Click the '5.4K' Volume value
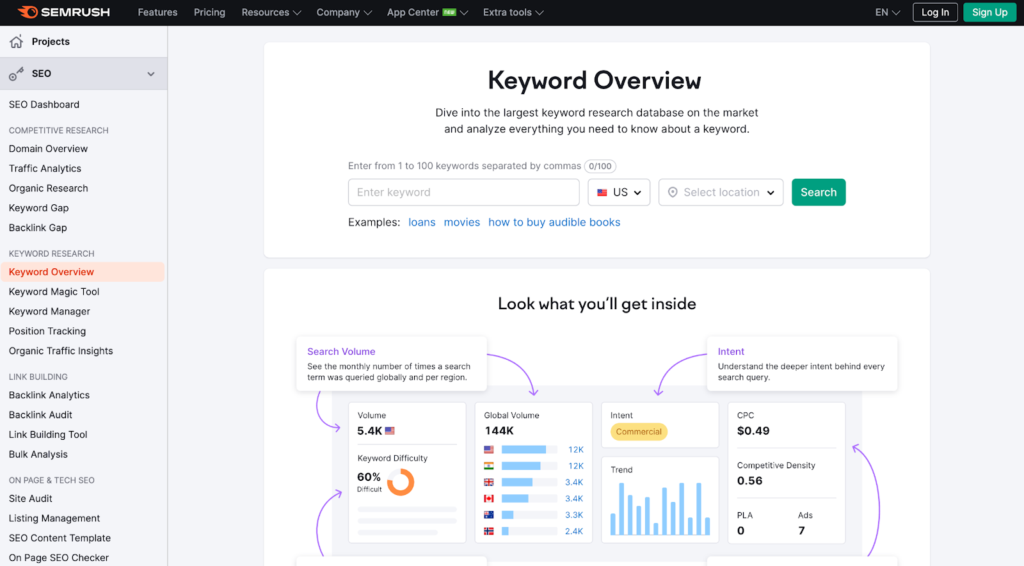 (370, 431)
